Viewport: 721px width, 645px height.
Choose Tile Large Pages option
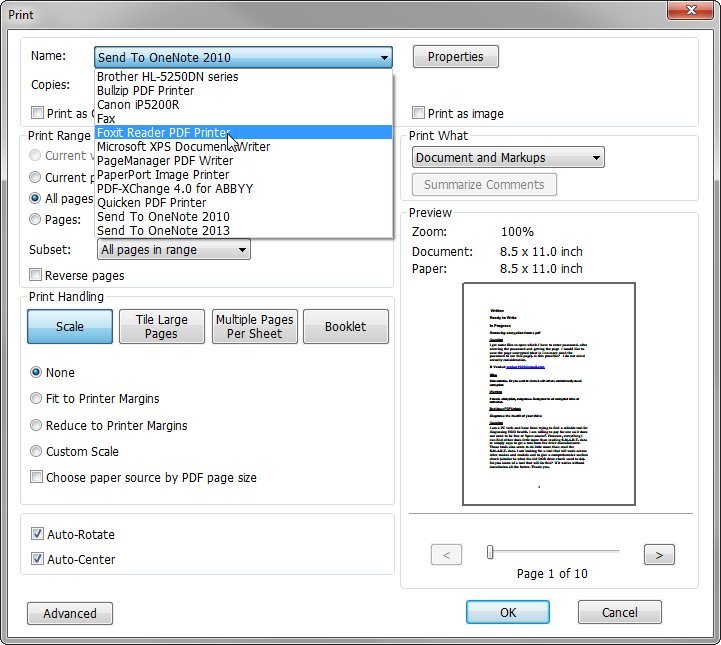click(162, 326)
